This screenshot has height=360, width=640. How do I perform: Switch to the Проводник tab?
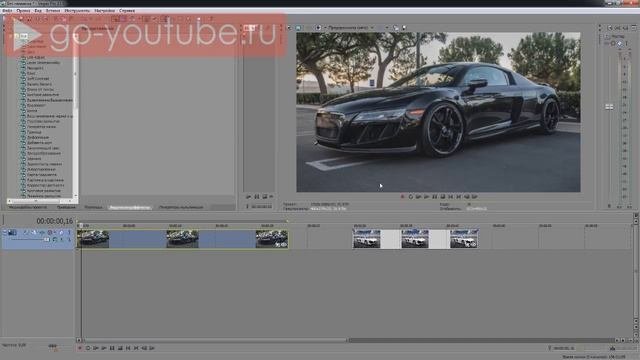click(x=66, y=207)
